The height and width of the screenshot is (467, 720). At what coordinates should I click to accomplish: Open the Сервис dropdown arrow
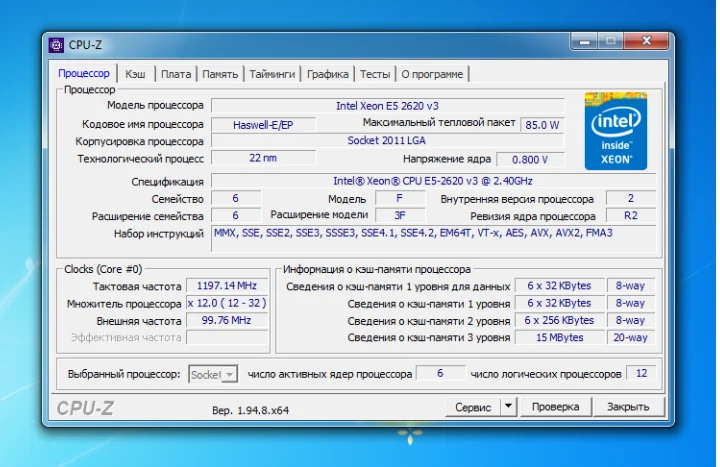[x=508, y=406]
